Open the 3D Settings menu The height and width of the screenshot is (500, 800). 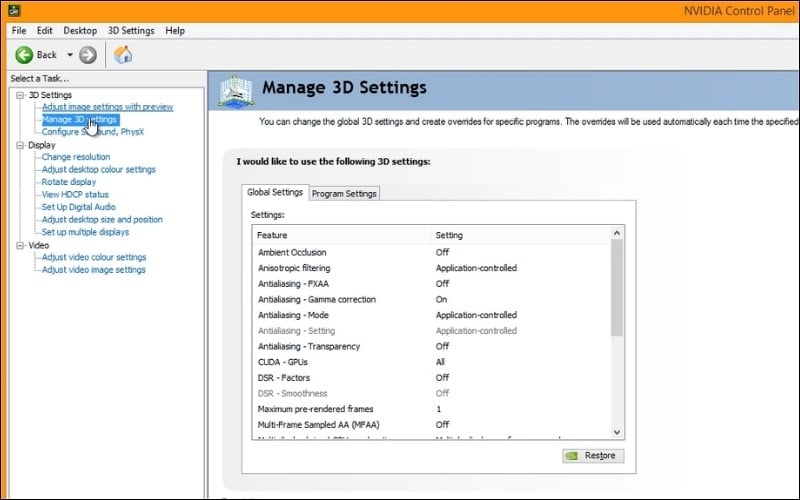coord(131,31)
